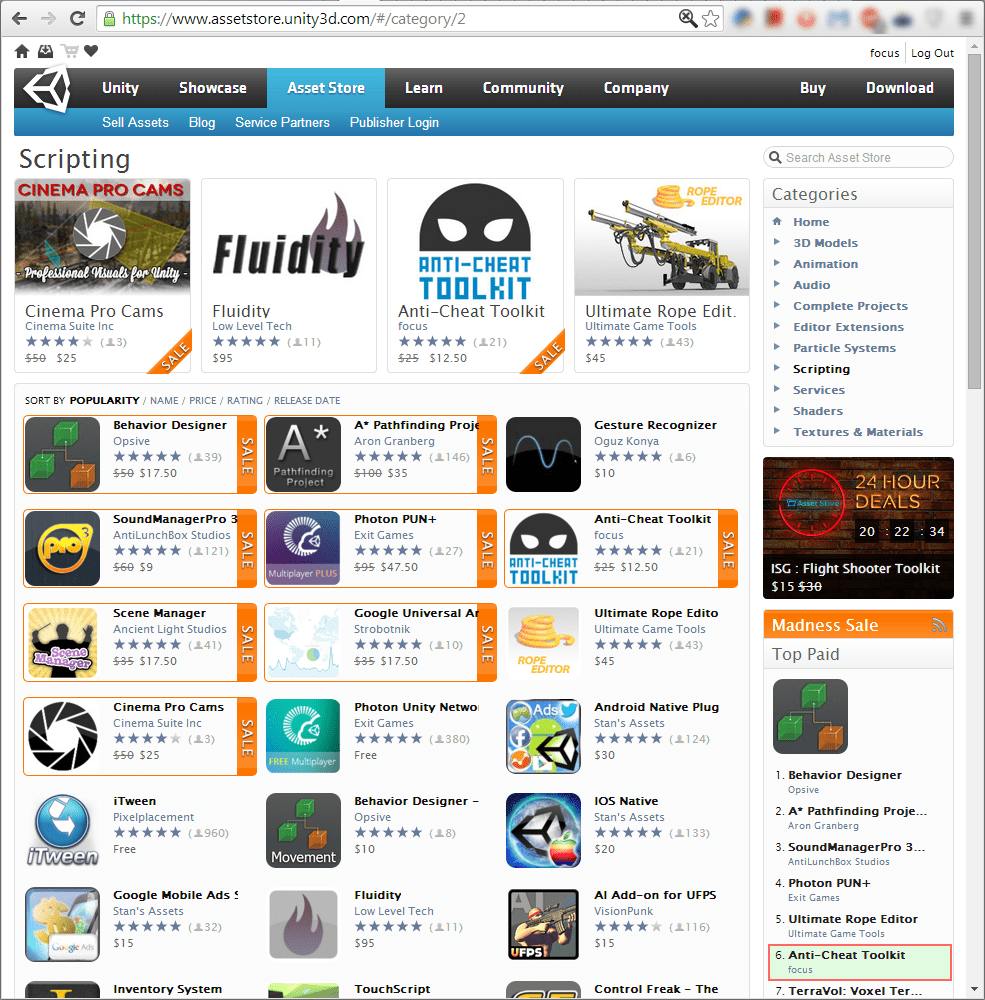
Task: Open iTween icon
Action: (63, 830)
